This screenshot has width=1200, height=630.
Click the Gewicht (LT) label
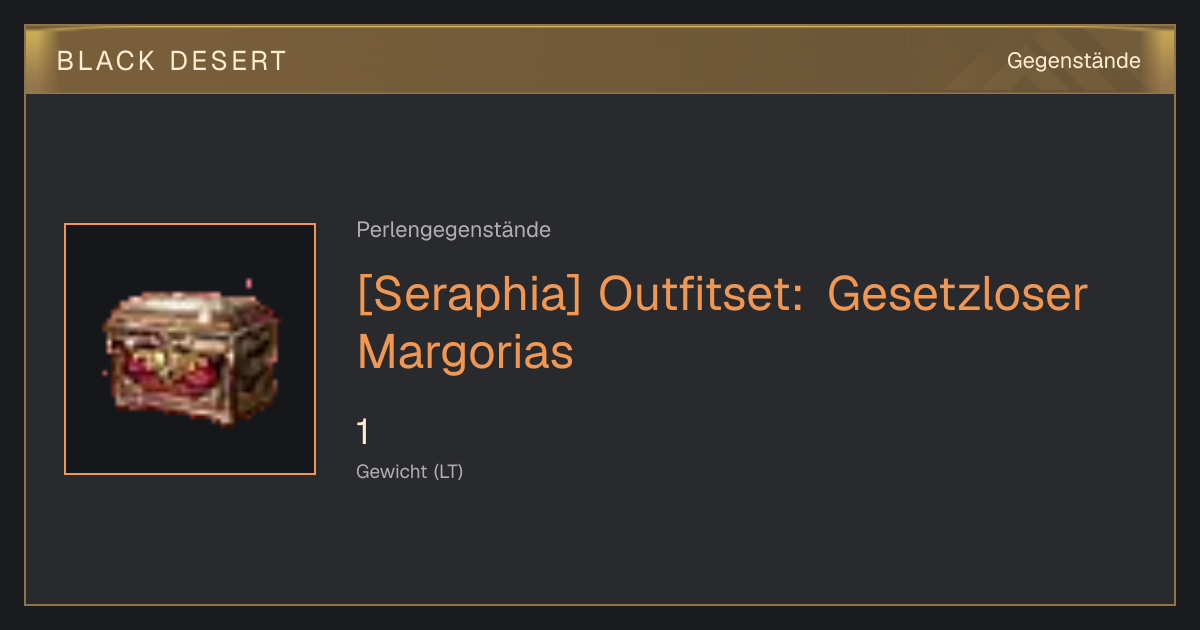[x=410, y=471]
